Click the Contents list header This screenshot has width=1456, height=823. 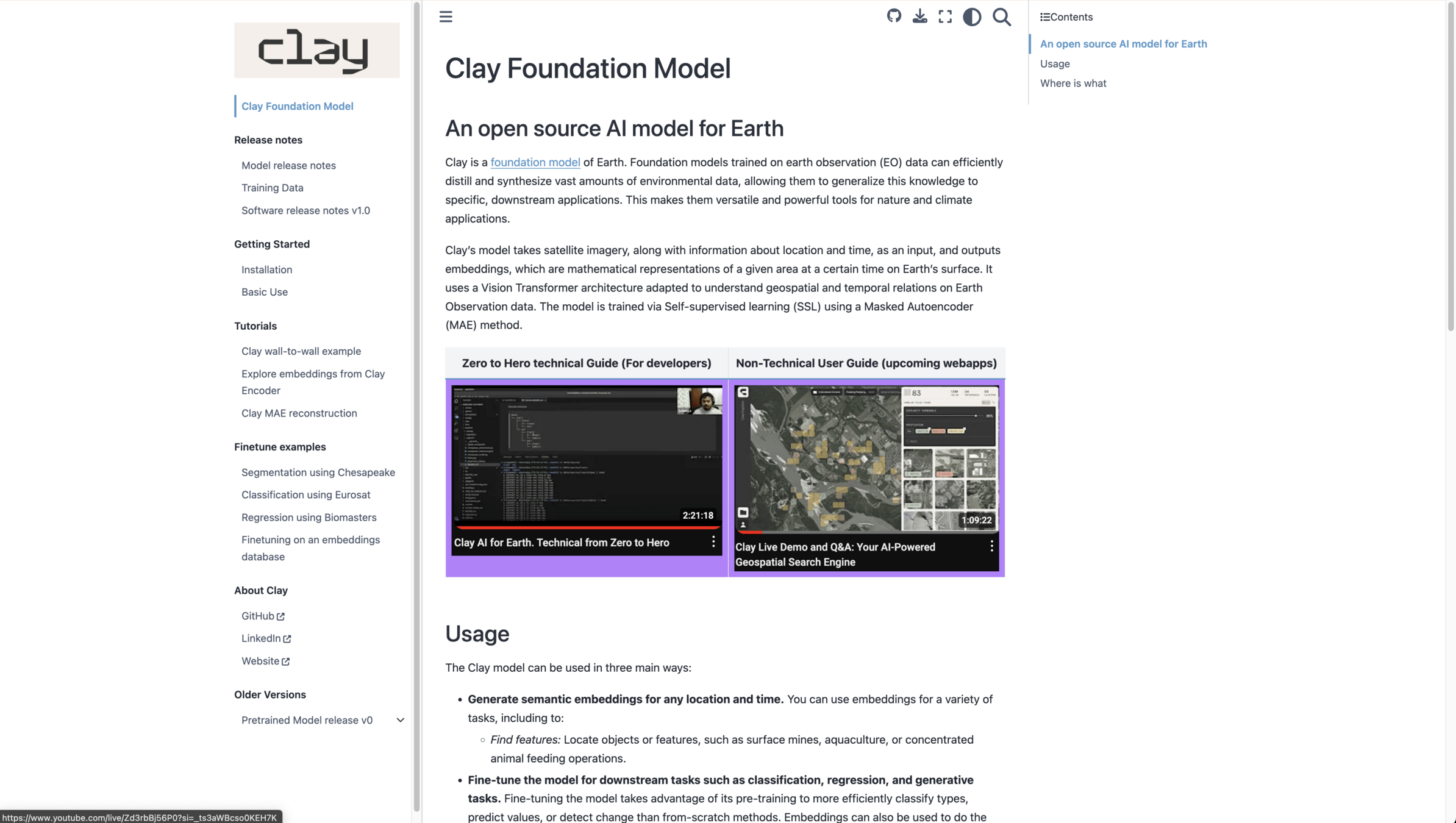pos(1066,17)
